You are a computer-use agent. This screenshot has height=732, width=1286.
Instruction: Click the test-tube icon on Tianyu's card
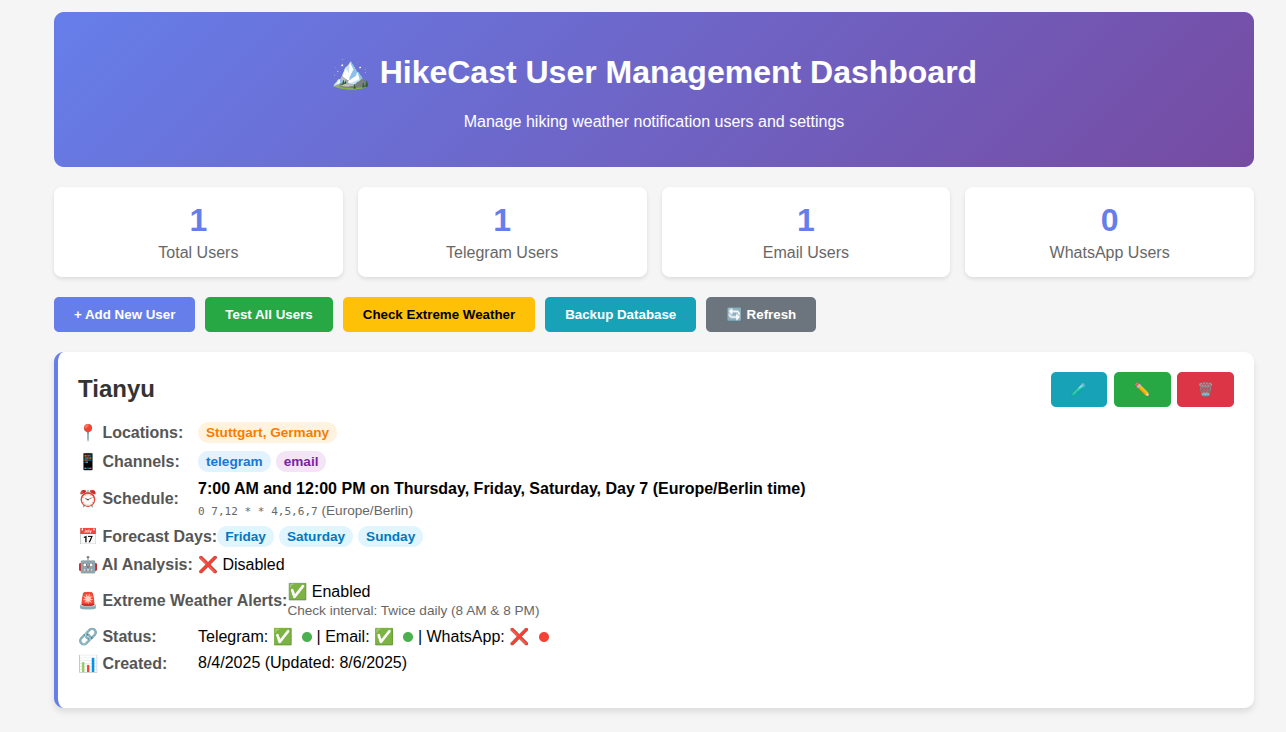(1079, 390)
